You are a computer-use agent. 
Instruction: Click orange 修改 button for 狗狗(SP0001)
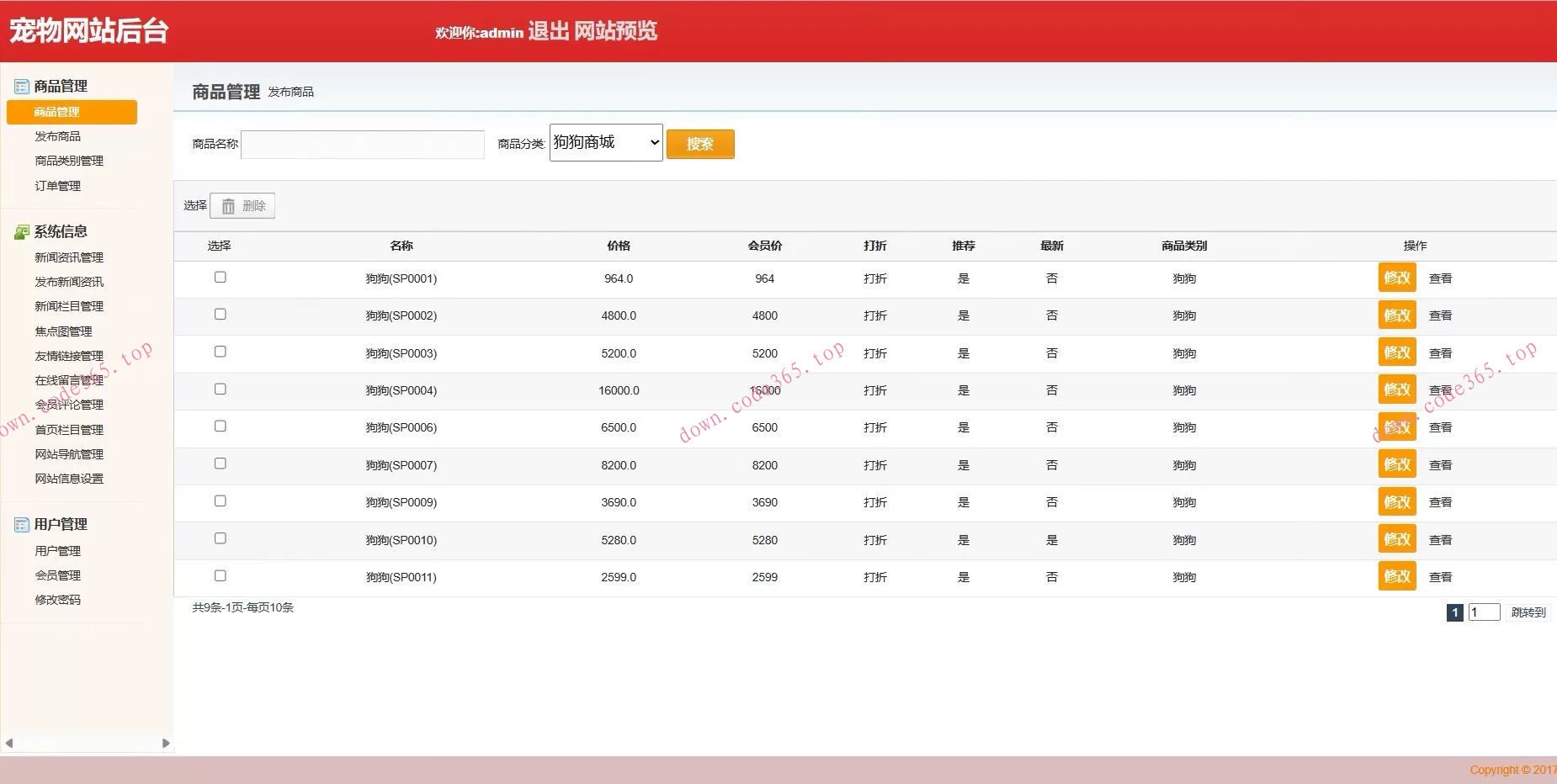tap(1396, 278)
